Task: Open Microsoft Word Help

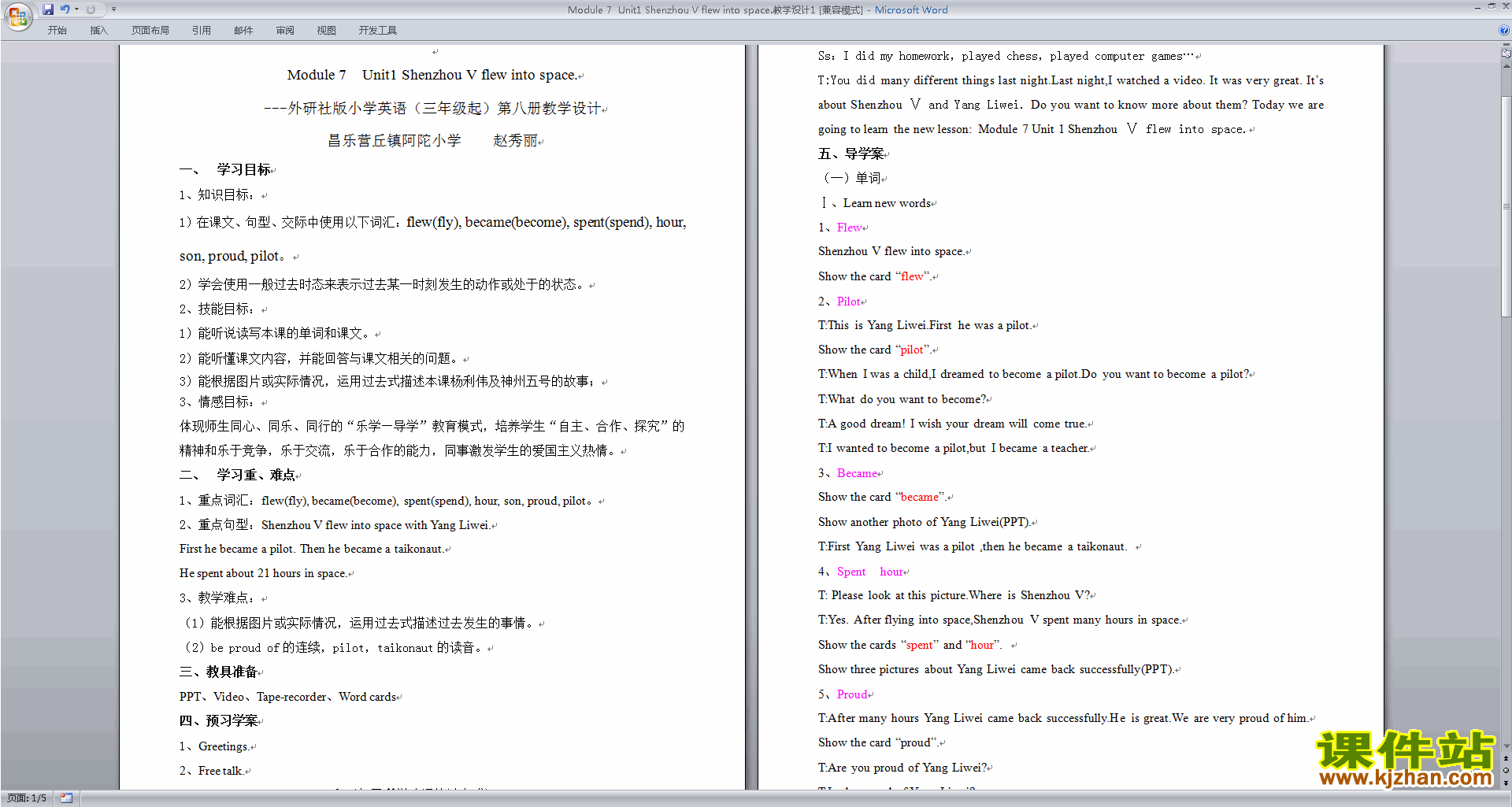Action: (x=1504, y=30)
